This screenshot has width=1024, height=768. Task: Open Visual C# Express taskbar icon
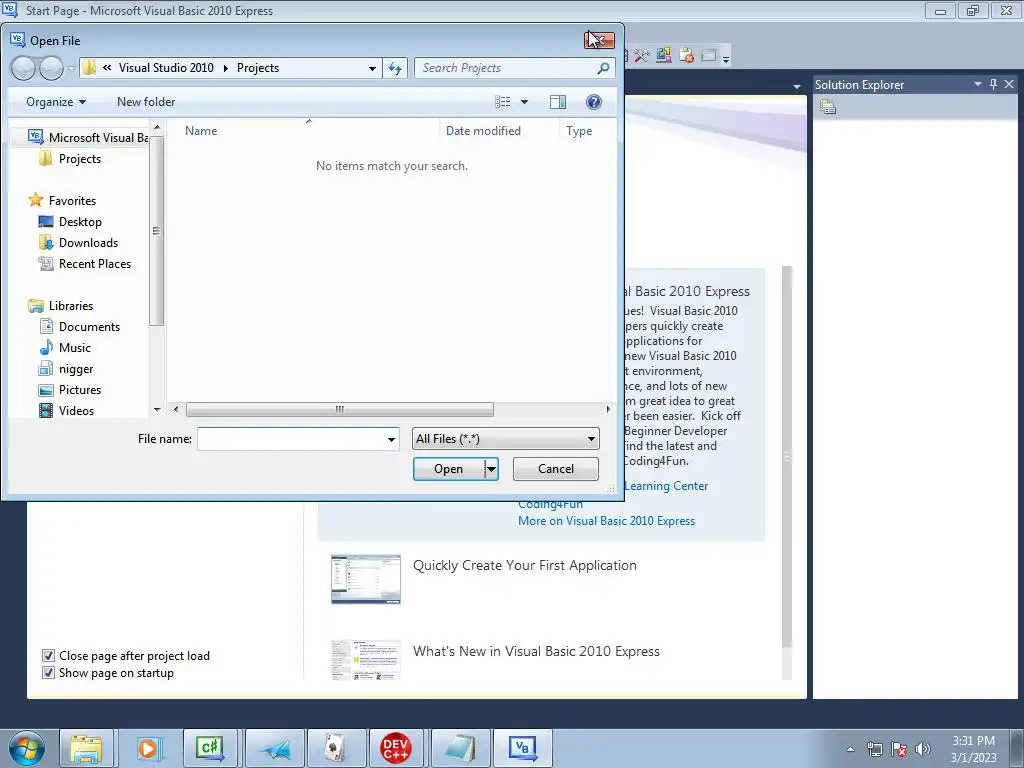coord(210,748)
